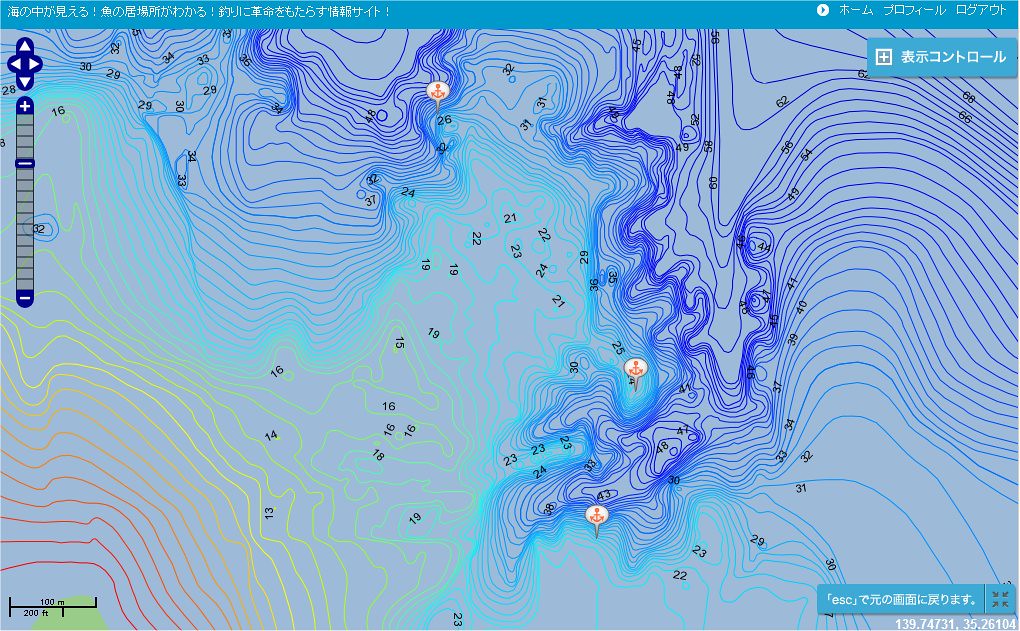Click the 「esc」で元の画面に戻ります message
This screenshot has height=631, width=1020.
coord(901,599)
